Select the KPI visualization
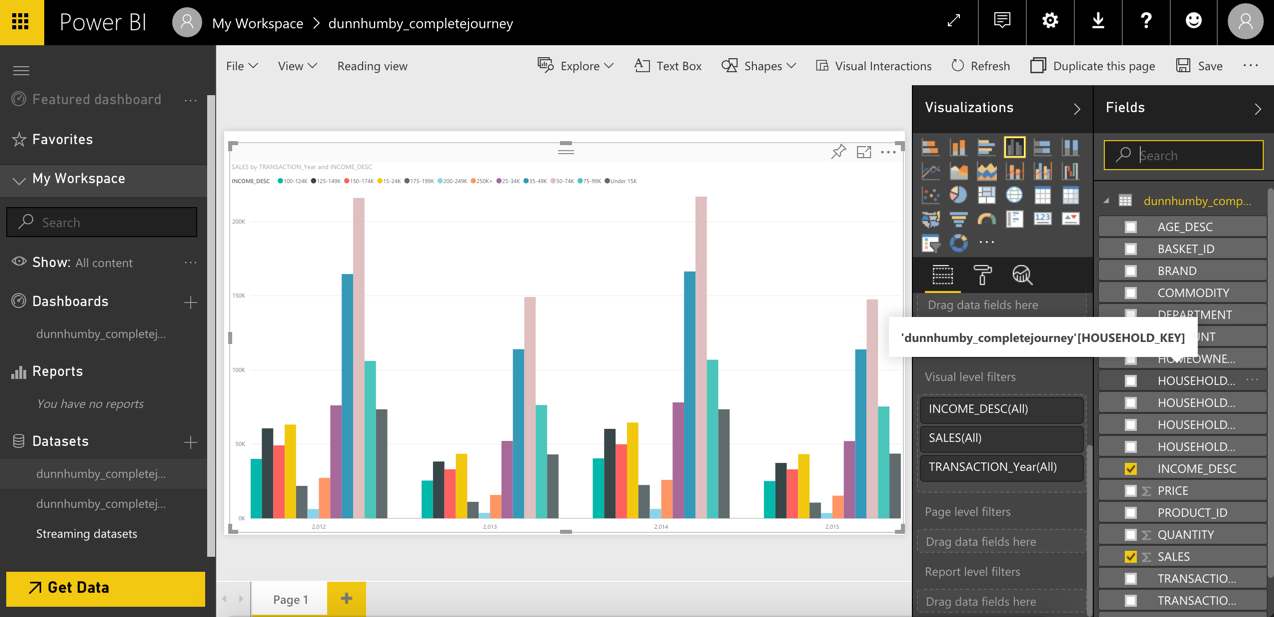 pos(1071,219)
